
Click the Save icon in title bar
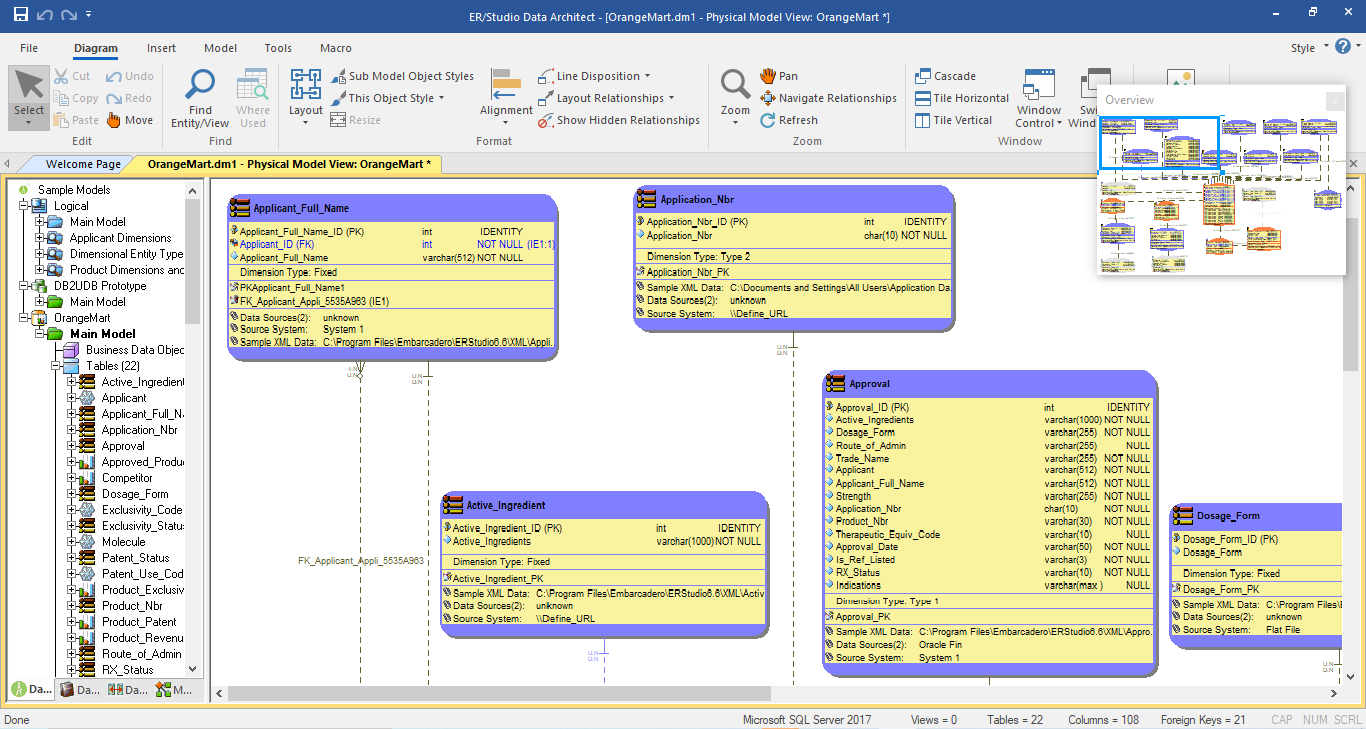(20, 15)
